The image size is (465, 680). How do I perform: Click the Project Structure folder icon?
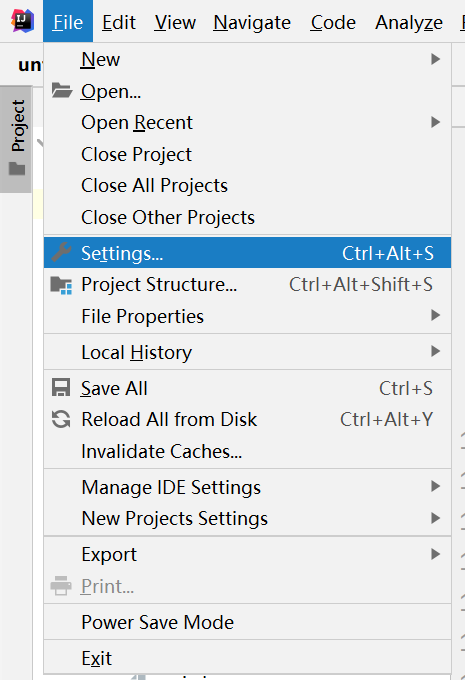point(61,285)
